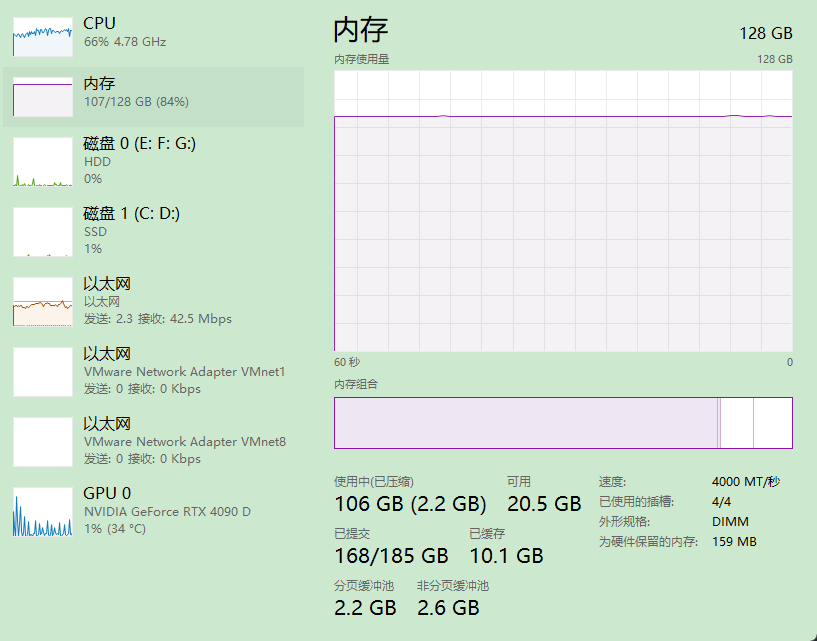Viewport: 817px width, 641px height.
Task: Click the VMnet8 adapter graph thumbnail
Action: point(43,442)
